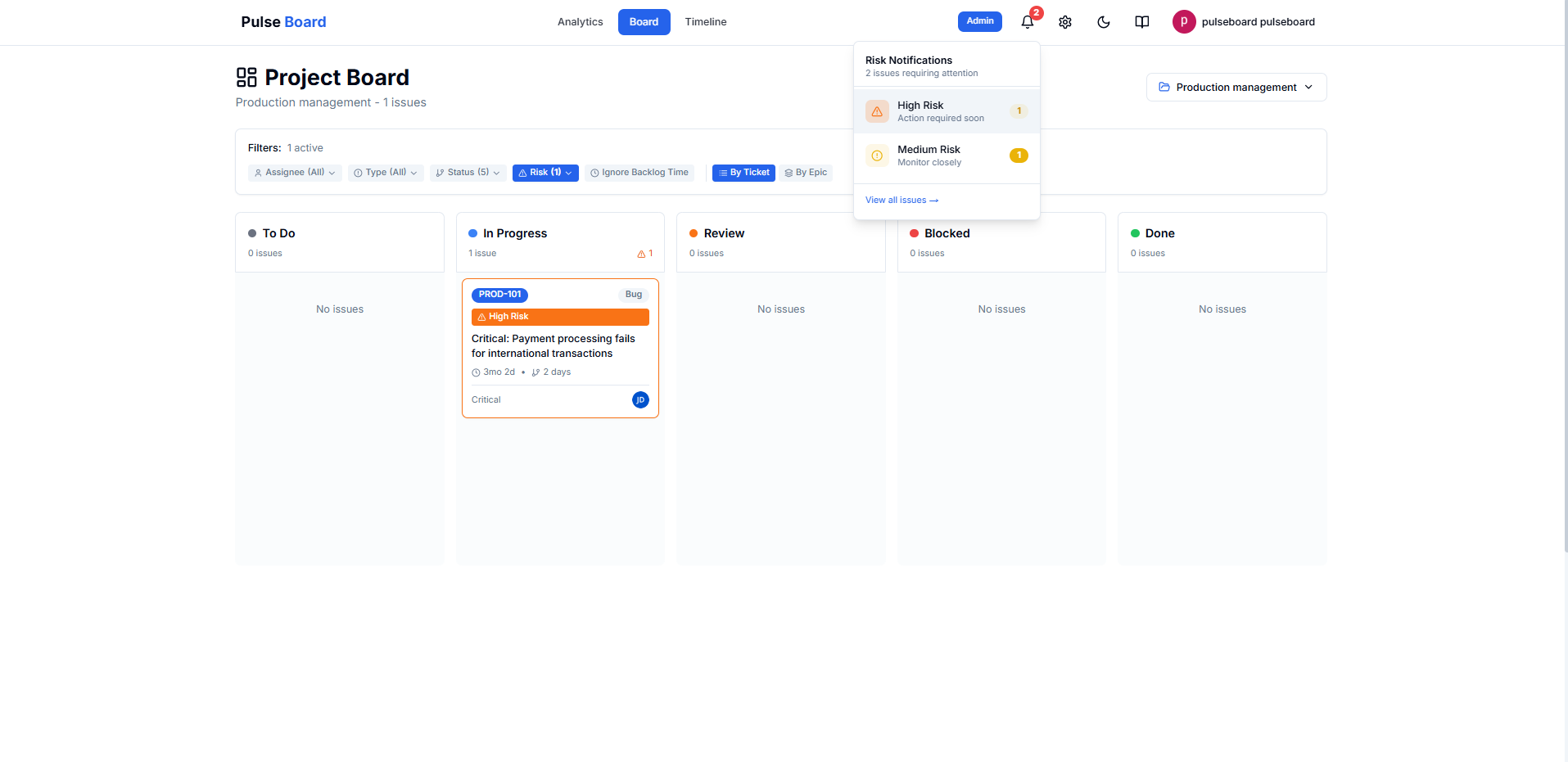1568x762 pixels.
Task: Click the JD assignee avatar on card
Action: coord(640,399)
